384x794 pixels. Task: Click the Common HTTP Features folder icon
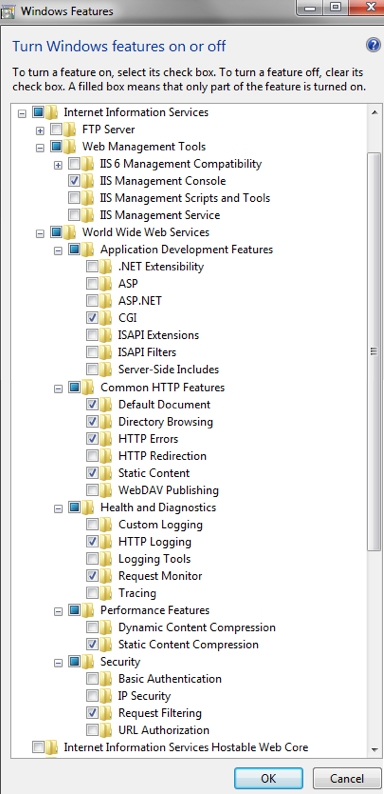pos(88,387)
